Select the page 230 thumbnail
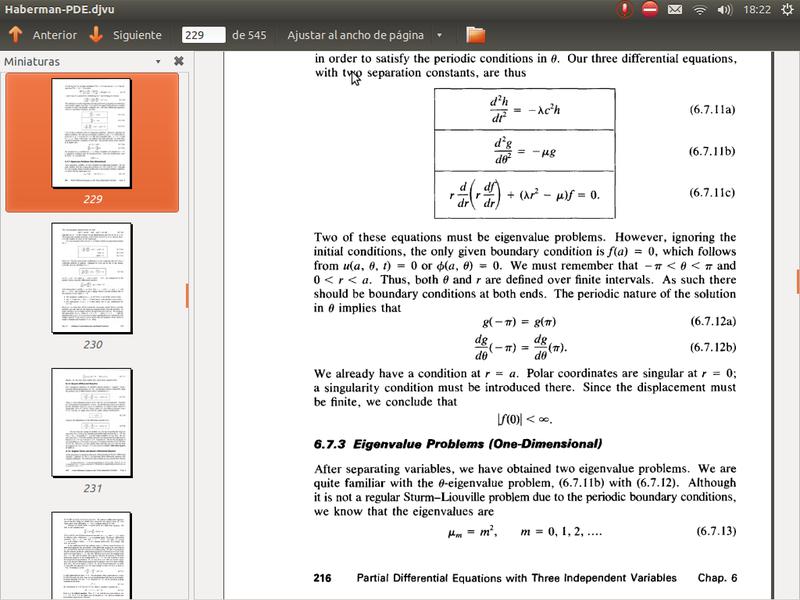Viewport: 800px width, 600px height. [92, 278]
